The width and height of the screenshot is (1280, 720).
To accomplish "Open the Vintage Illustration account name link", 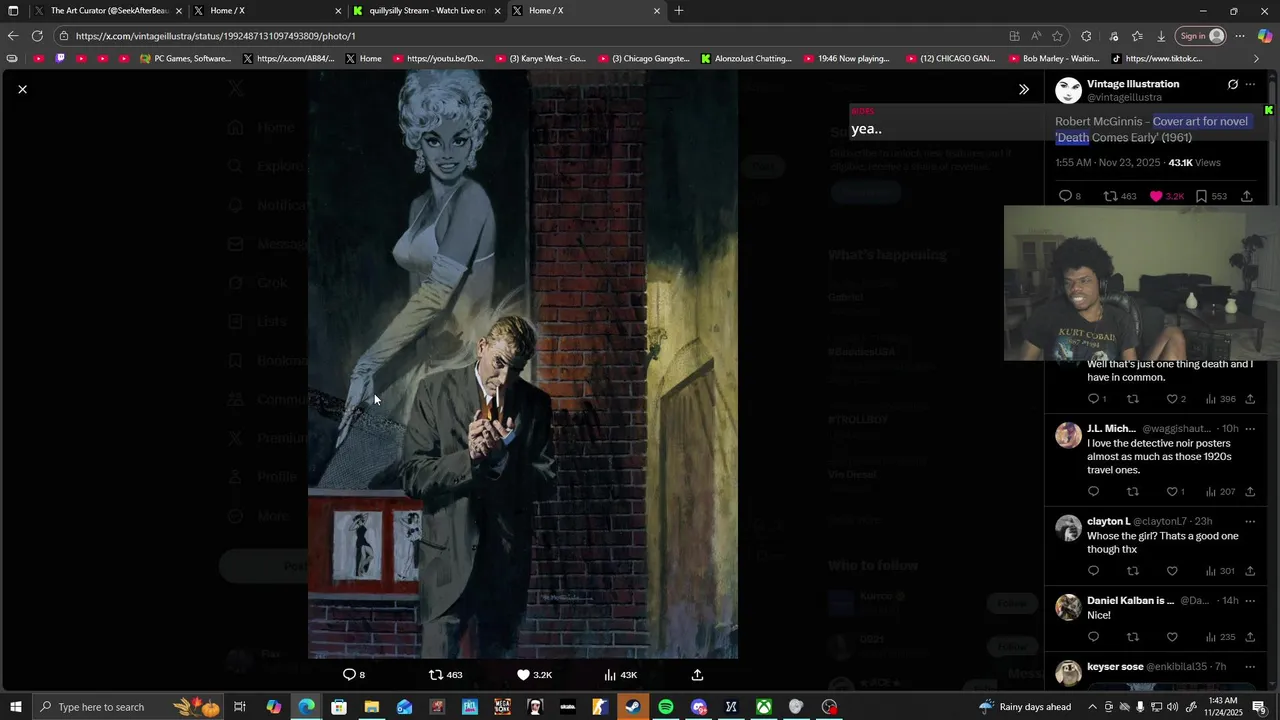I will click(x=1133, y=84).
